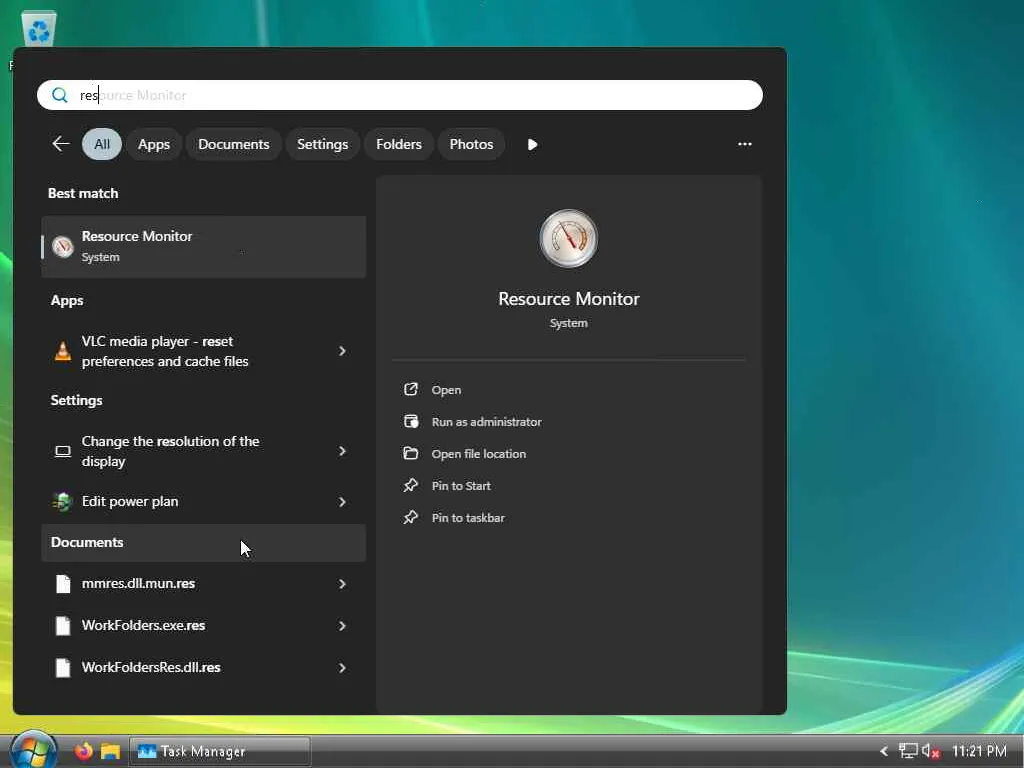This screenshot has width=1024, height=768.
Task: Click the muted volume tray icon
Action: [931, 751]
